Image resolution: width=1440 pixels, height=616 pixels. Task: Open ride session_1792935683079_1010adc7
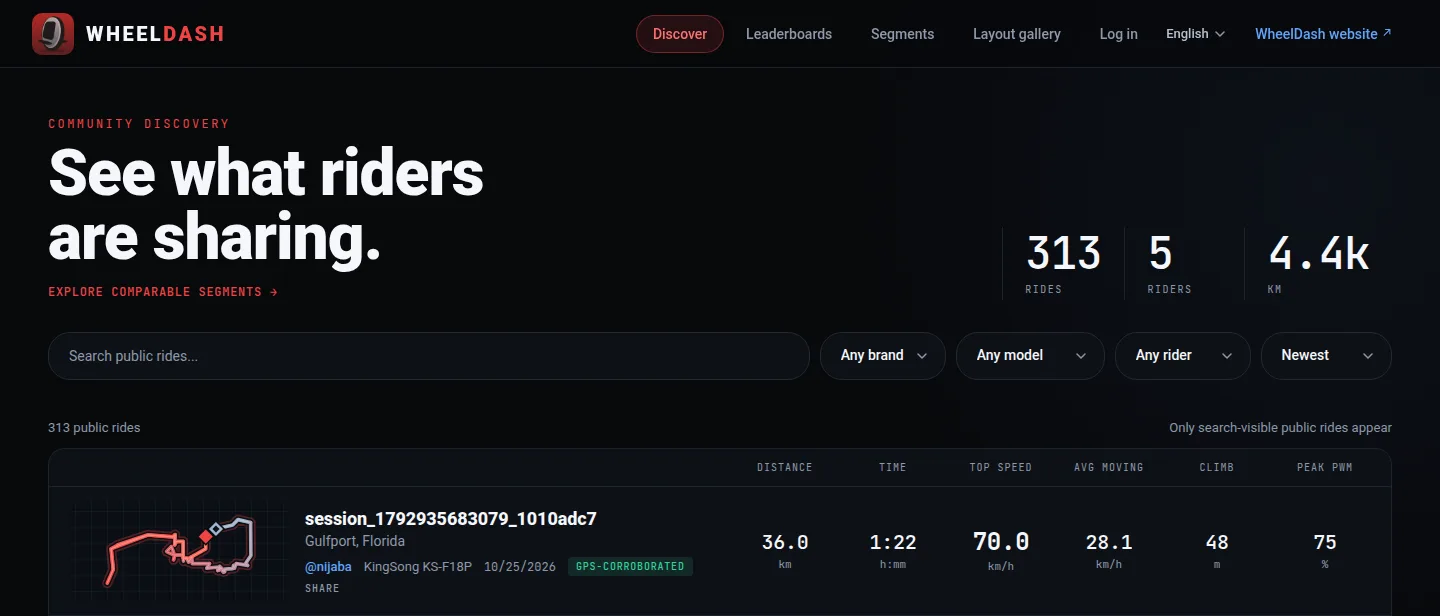tap(451, 519)
